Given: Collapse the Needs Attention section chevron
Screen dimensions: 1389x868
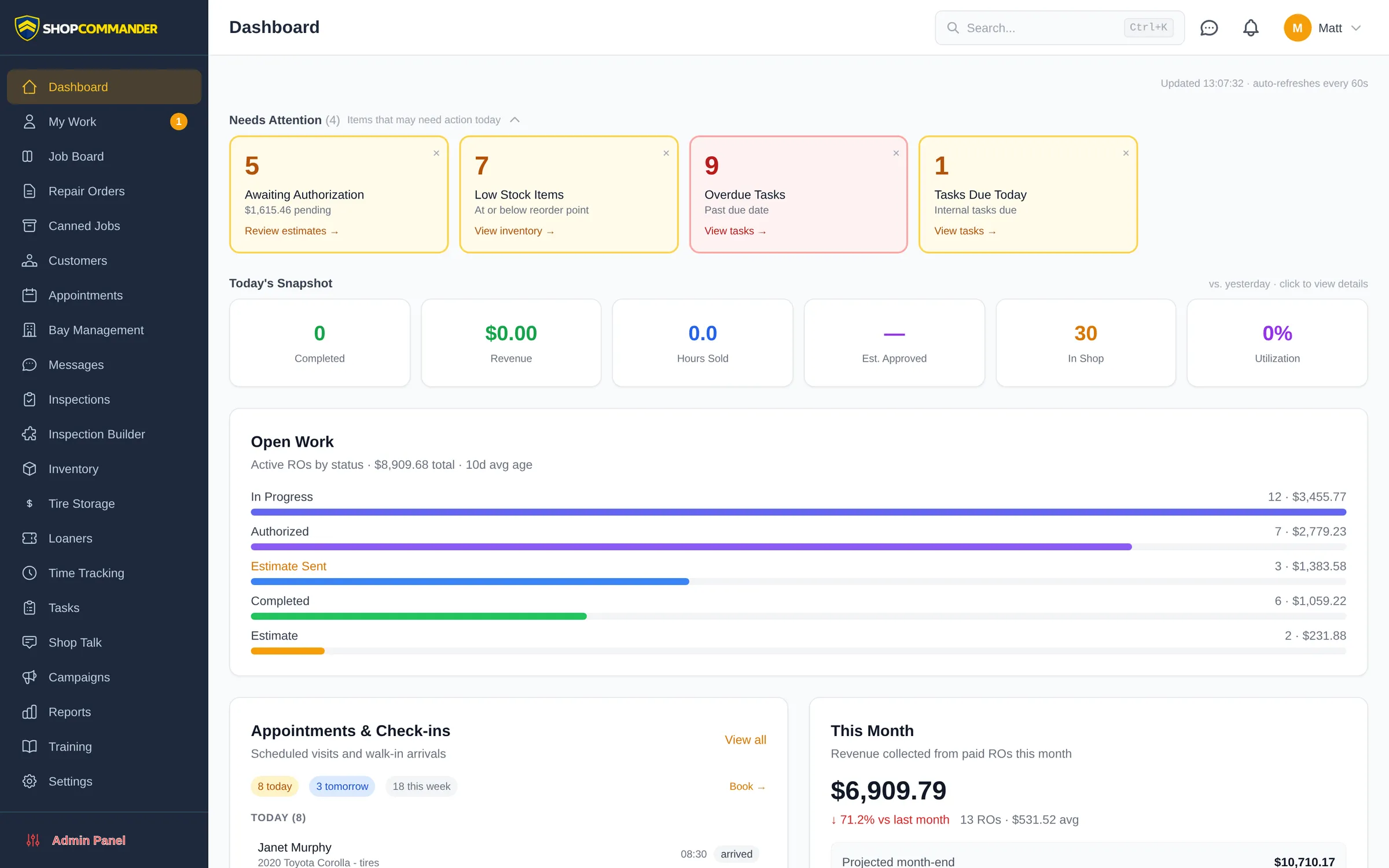Looking at the screenshot, I should coord(515,120).
